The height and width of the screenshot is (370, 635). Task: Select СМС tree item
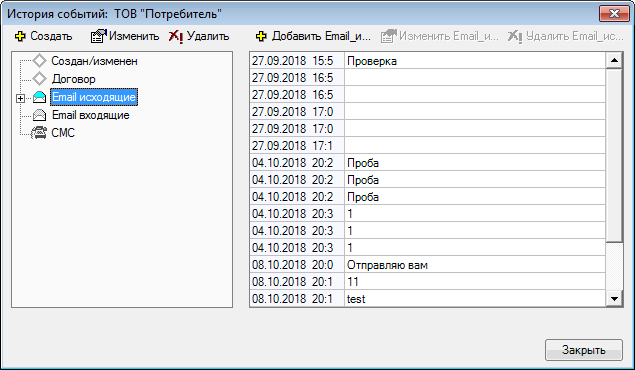[x=63, y=133]
